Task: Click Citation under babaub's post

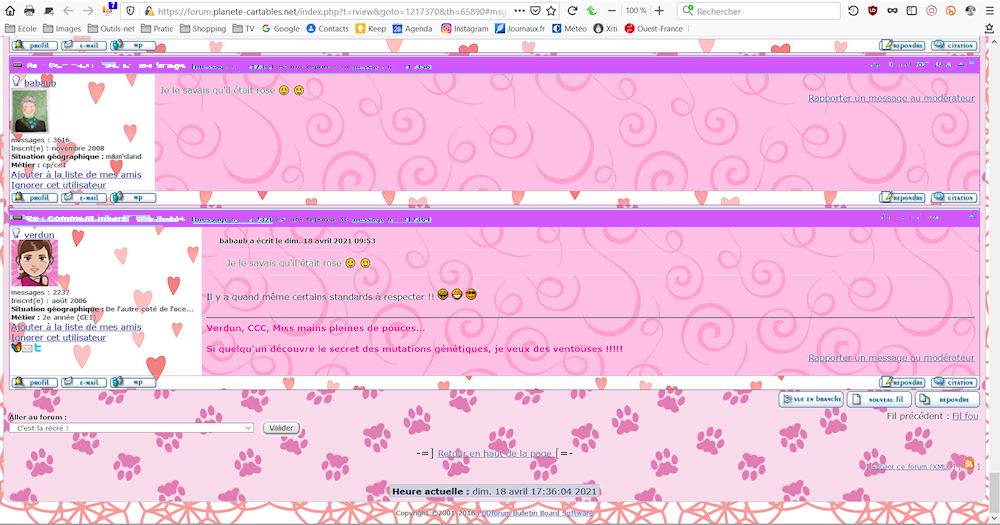Action: [954, 198]
